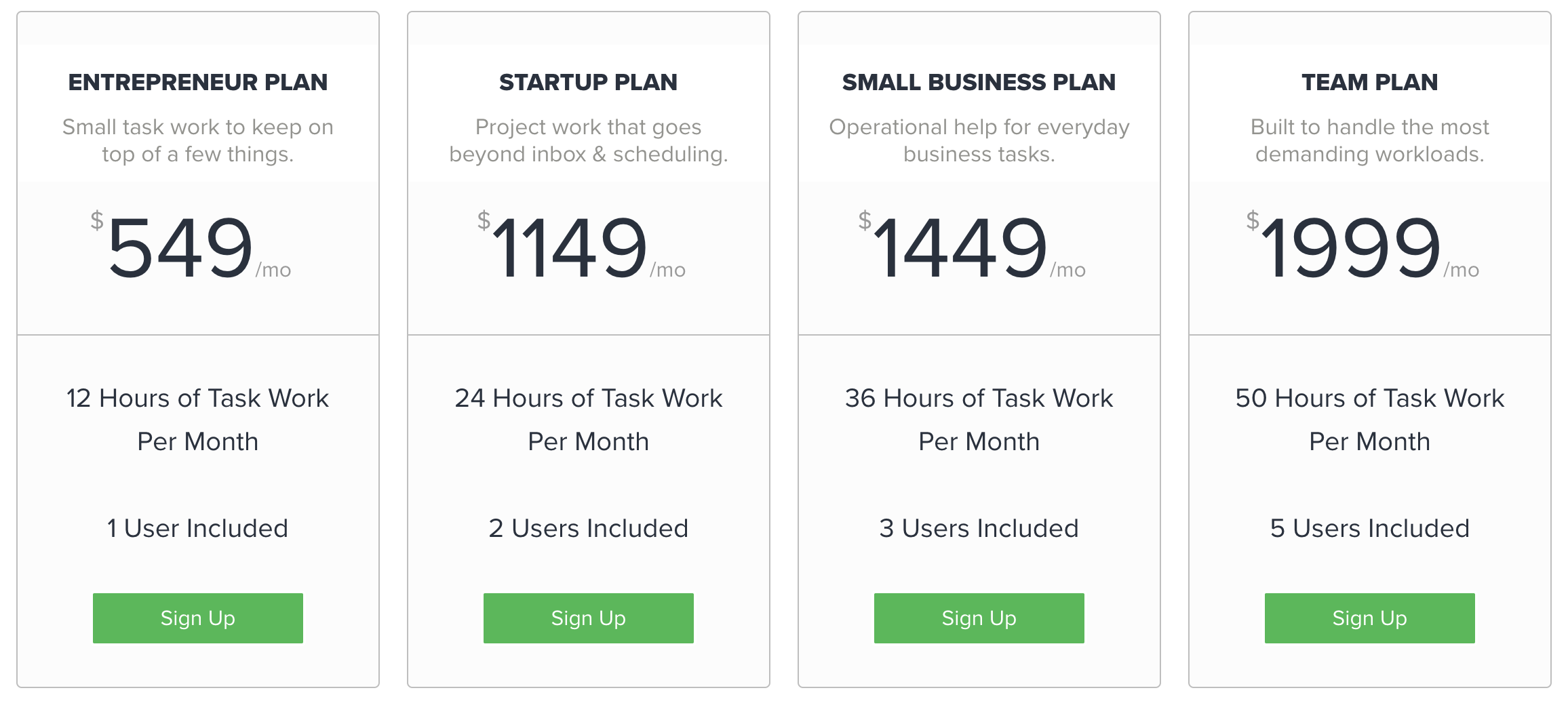Click the 36 Hours of Task Work text
The width and height of the screenshot is (1568, 701).
pos(979,399)
